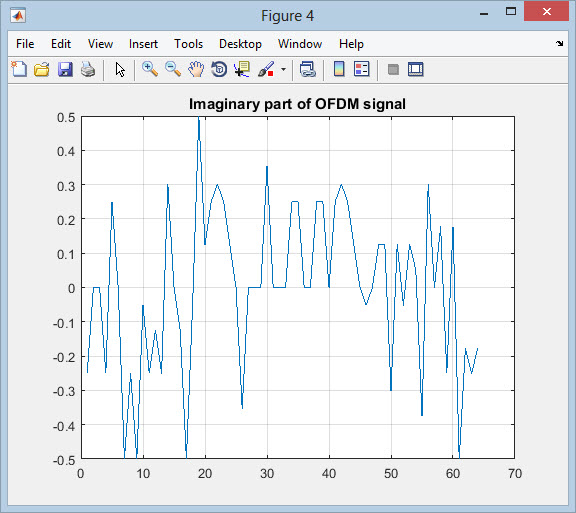This screenshot has width=576, height=513.
Task: Select the Edit Plot arrow tool
Action: (120, 69)
